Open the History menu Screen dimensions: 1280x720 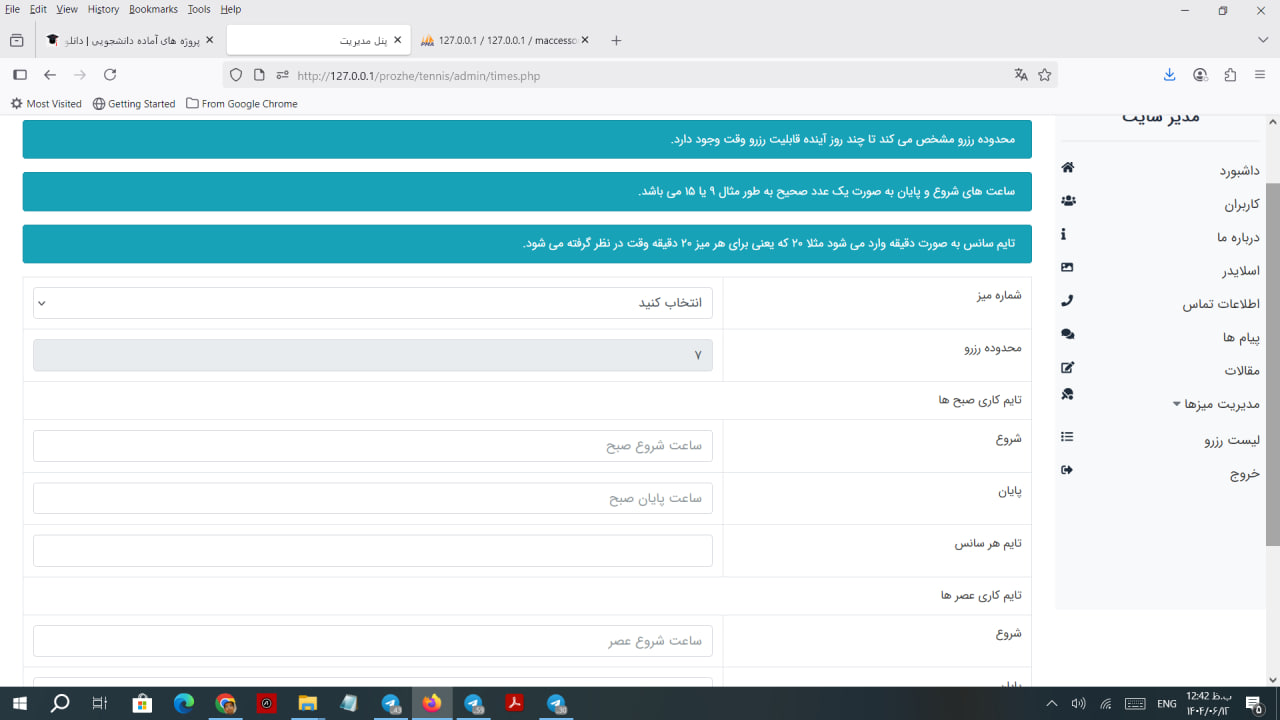click(x=103, y=9)
